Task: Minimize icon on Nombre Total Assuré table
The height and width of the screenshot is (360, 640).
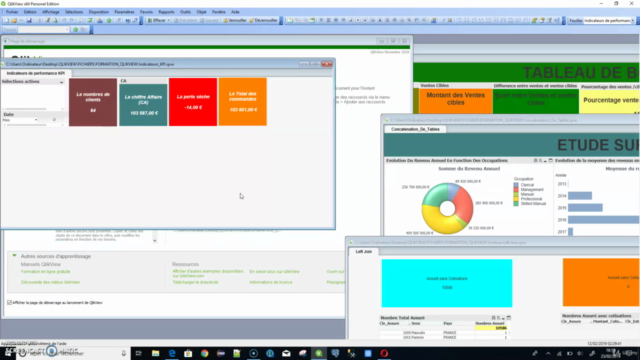Action: (x=503, y=318)
